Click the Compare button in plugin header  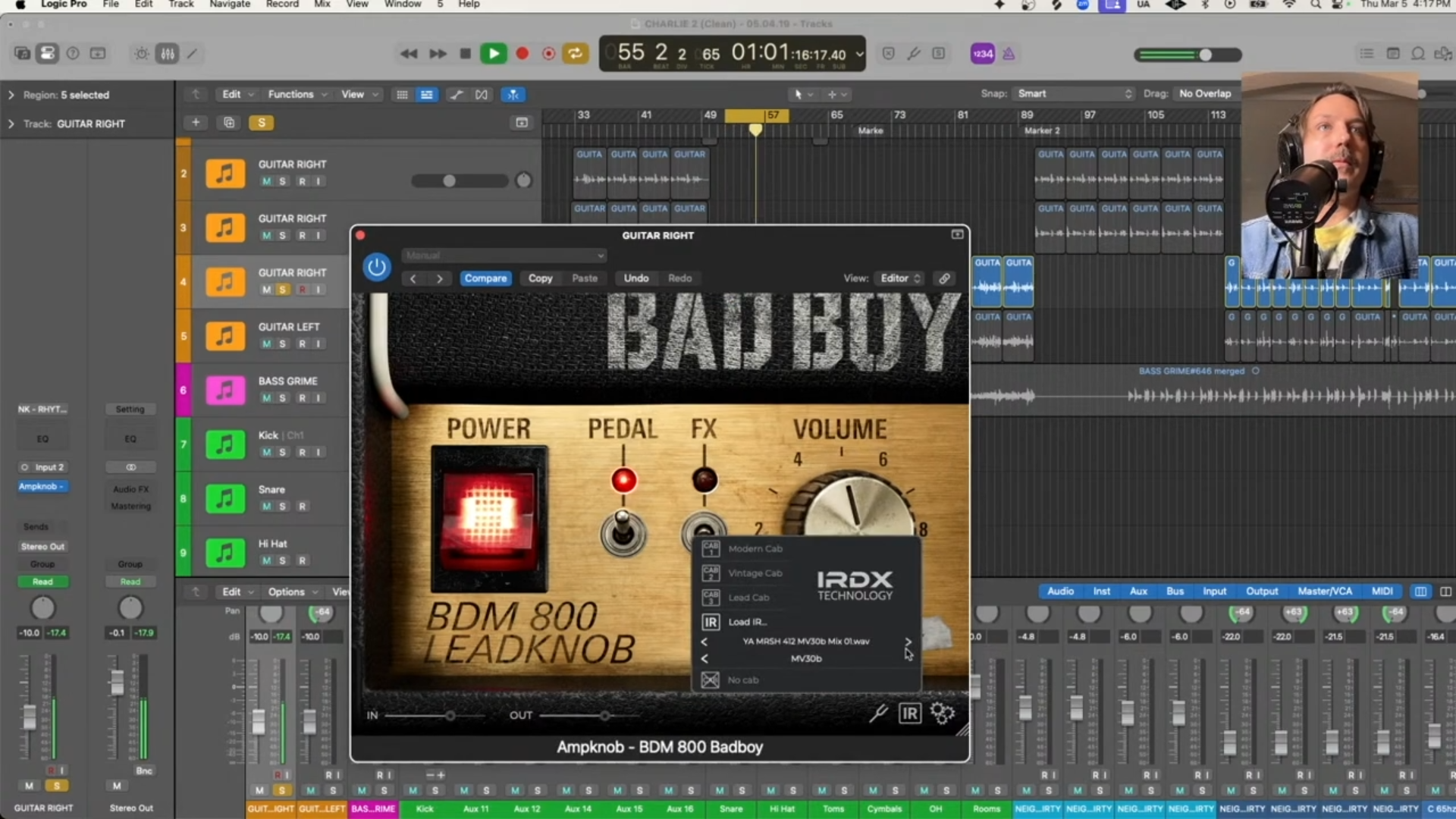485,278
